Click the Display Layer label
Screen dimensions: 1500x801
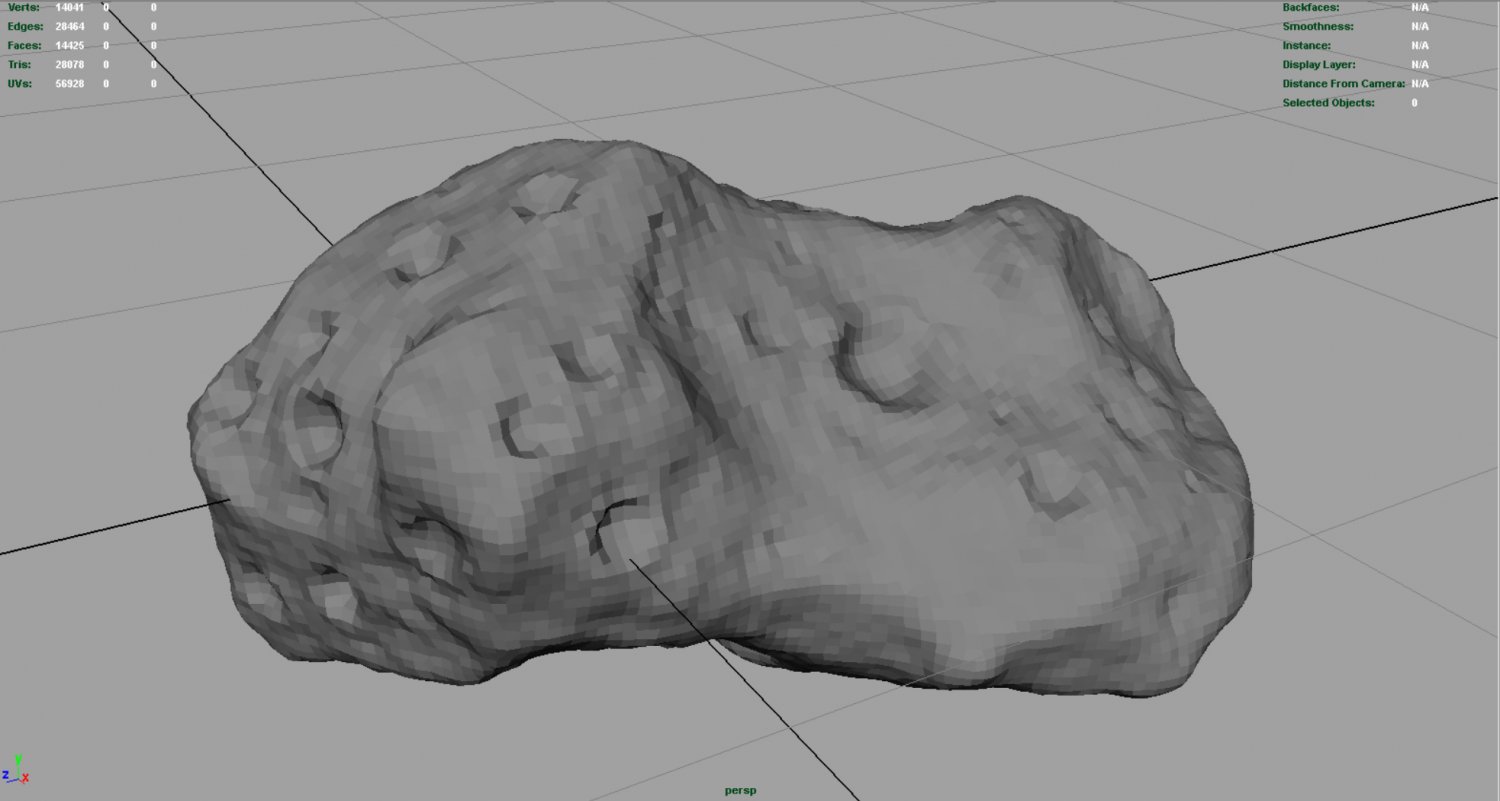tap(1319, 64)
